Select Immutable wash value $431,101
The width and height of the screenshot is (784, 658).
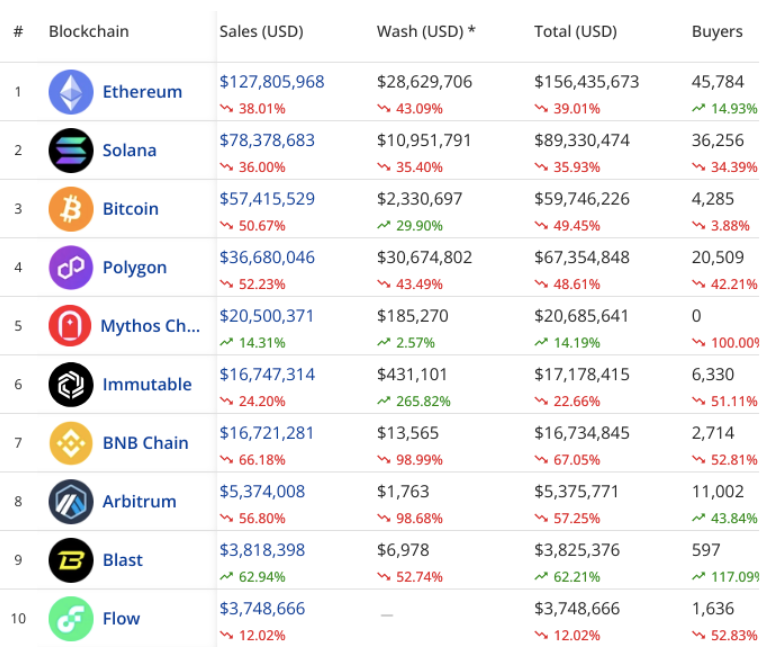click(412, 374)
